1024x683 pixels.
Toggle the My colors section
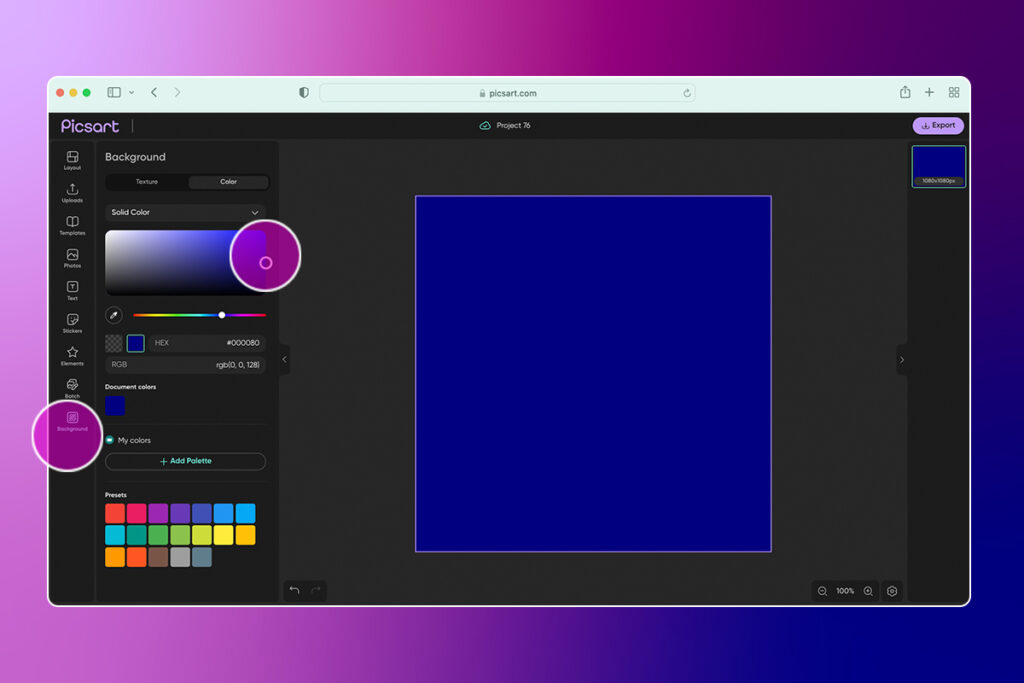point(110,440)
